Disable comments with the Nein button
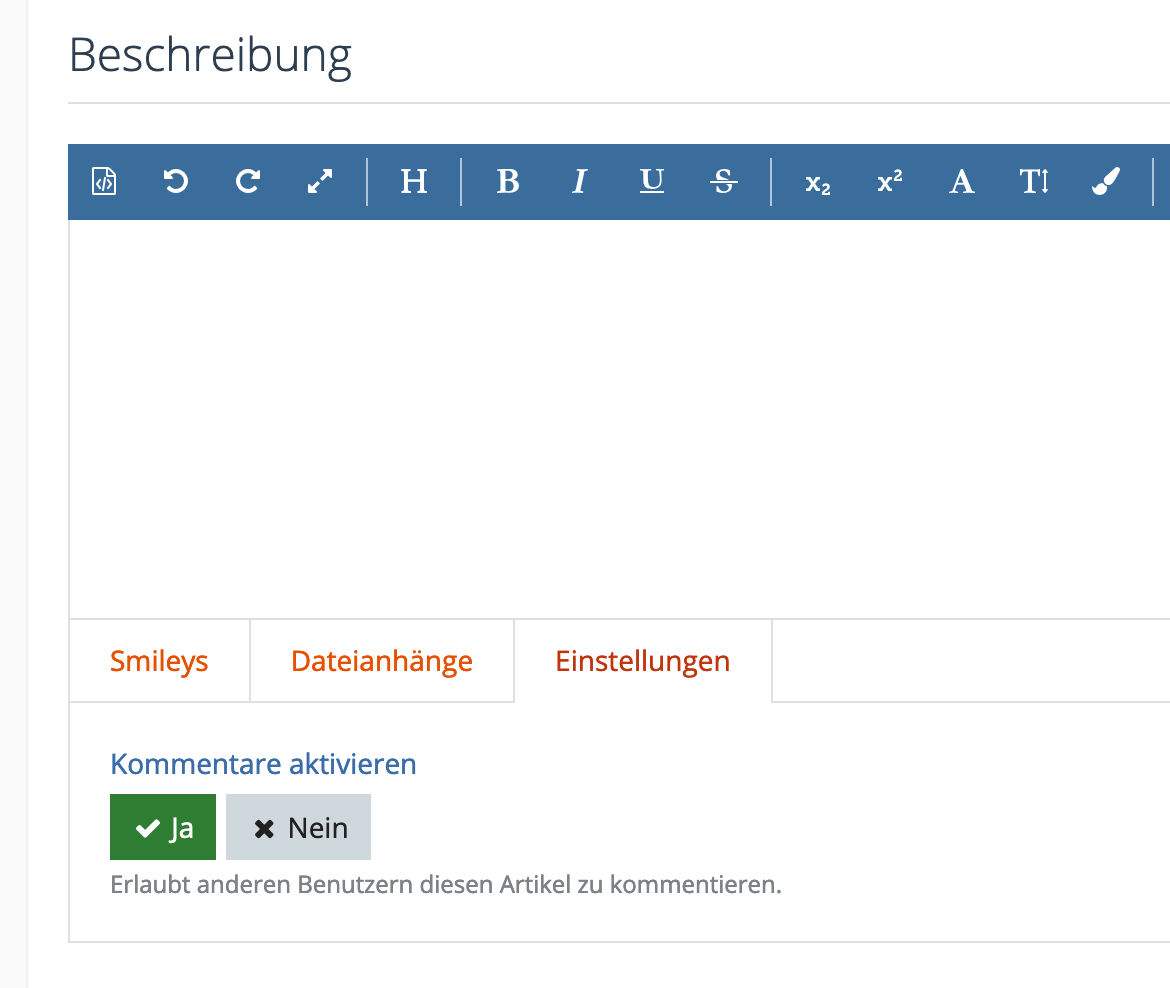This screenshot has height=988, width=1170. (x=299, y=827)
